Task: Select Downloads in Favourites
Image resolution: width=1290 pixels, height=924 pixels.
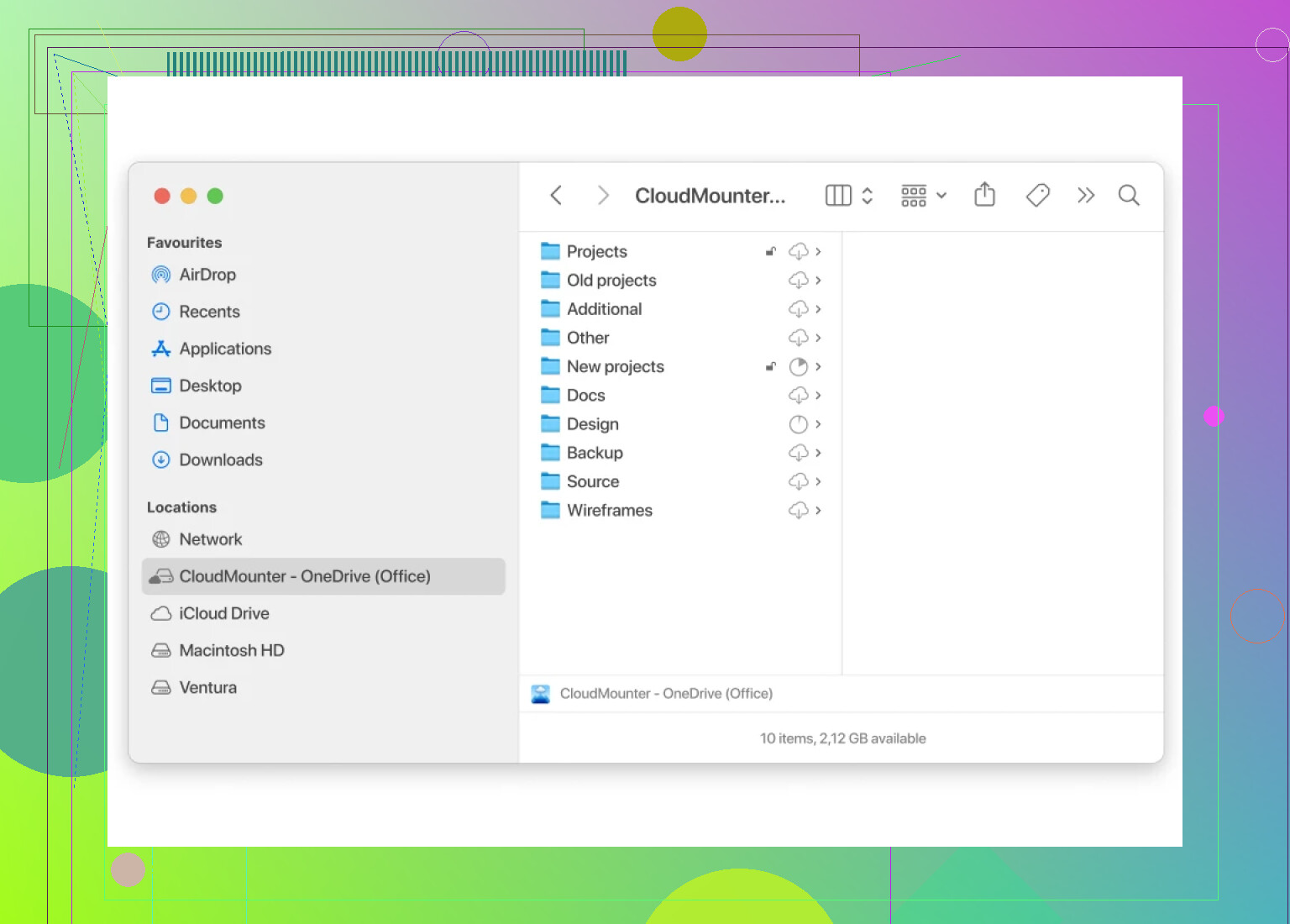Action: click(323, 459)
